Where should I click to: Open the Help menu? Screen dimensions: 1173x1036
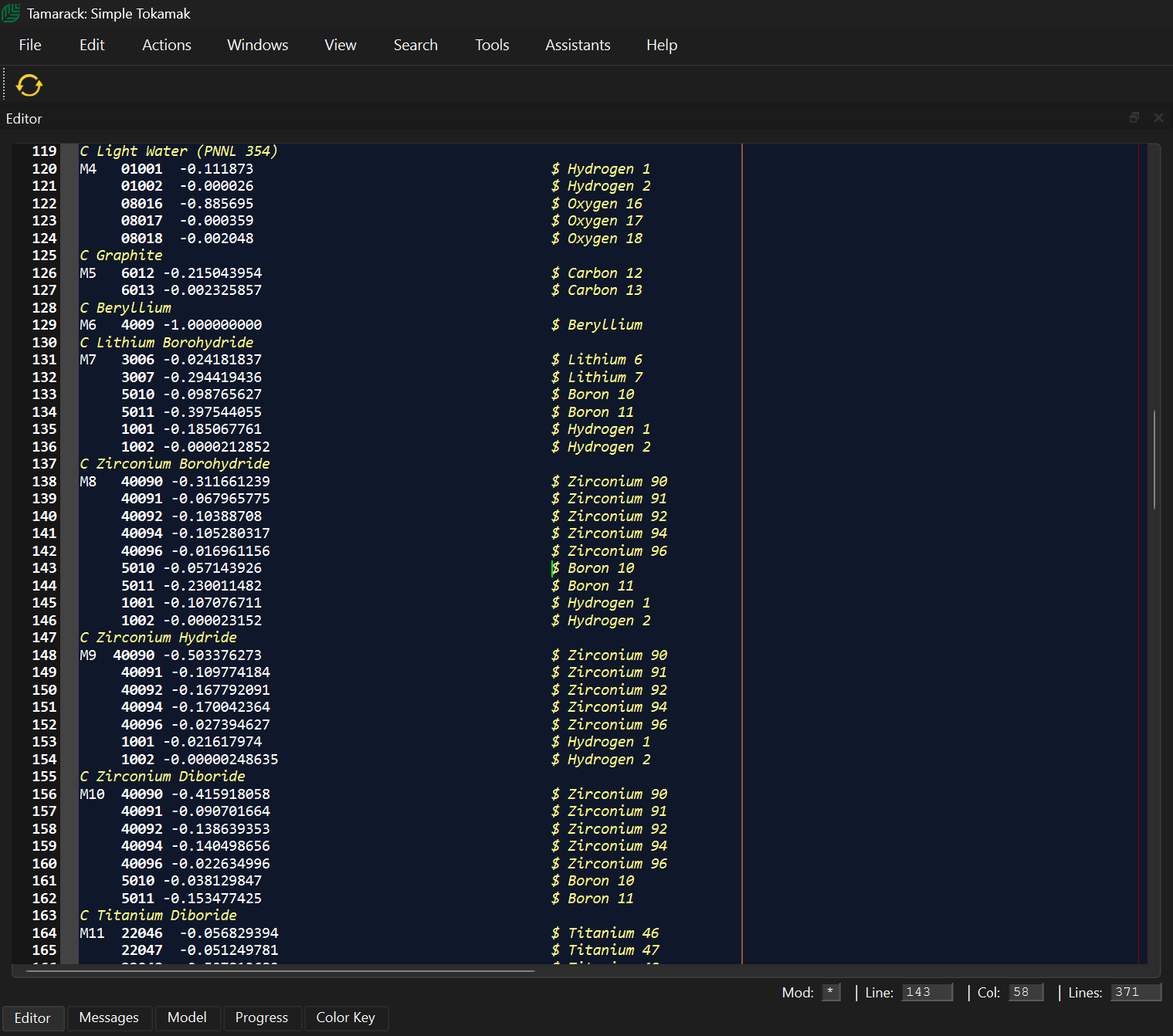[662, 45]
